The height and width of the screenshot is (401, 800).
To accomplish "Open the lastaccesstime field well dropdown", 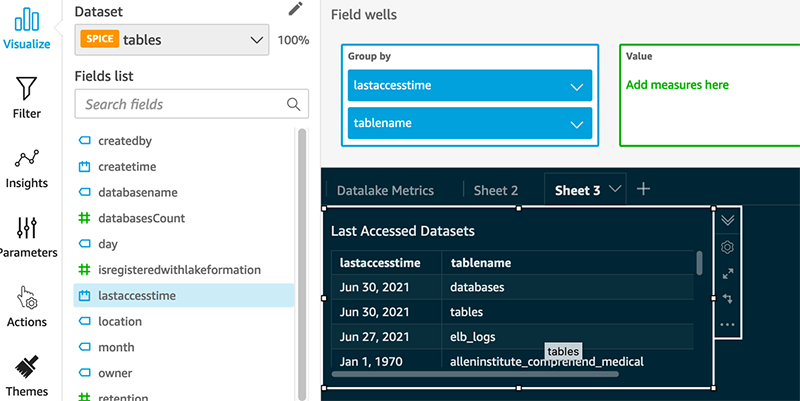I will [576, 86].
